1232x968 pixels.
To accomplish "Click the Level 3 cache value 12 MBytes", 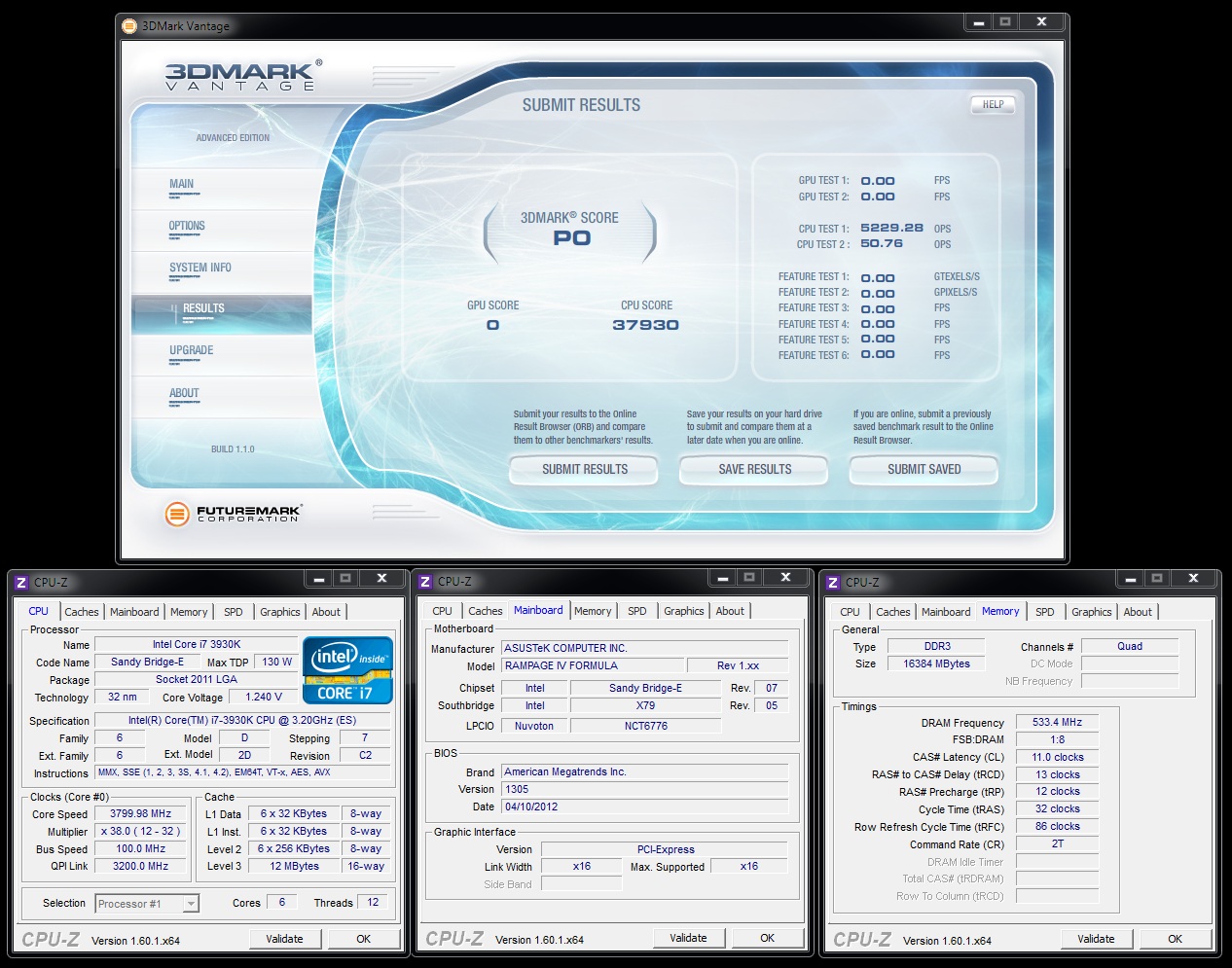I will click(294, 866).
